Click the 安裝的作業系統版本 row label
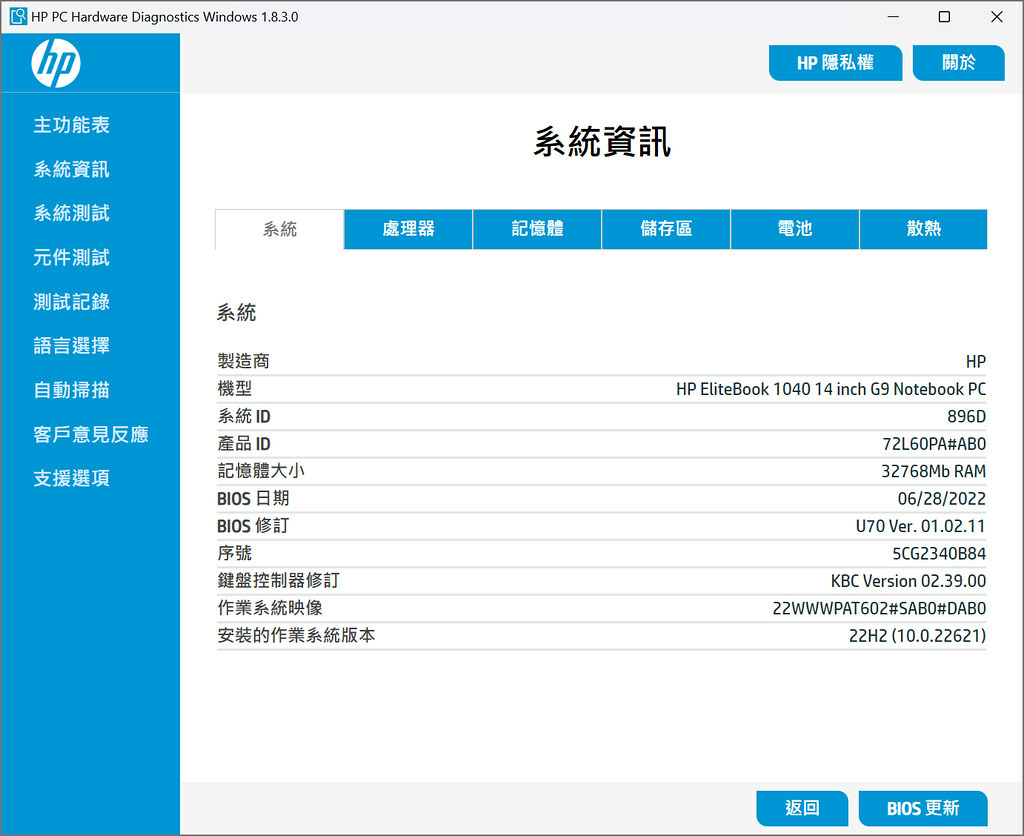Screen dimensions: 1024x836 [296, 635]
